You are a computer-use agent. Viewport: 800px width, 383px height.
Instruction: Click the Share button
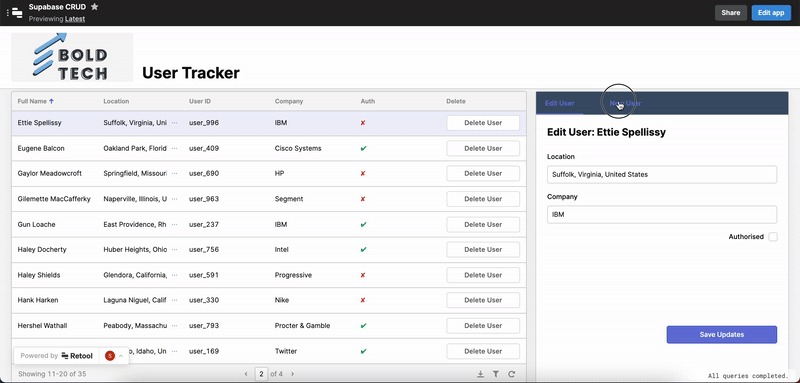[731, 13]
